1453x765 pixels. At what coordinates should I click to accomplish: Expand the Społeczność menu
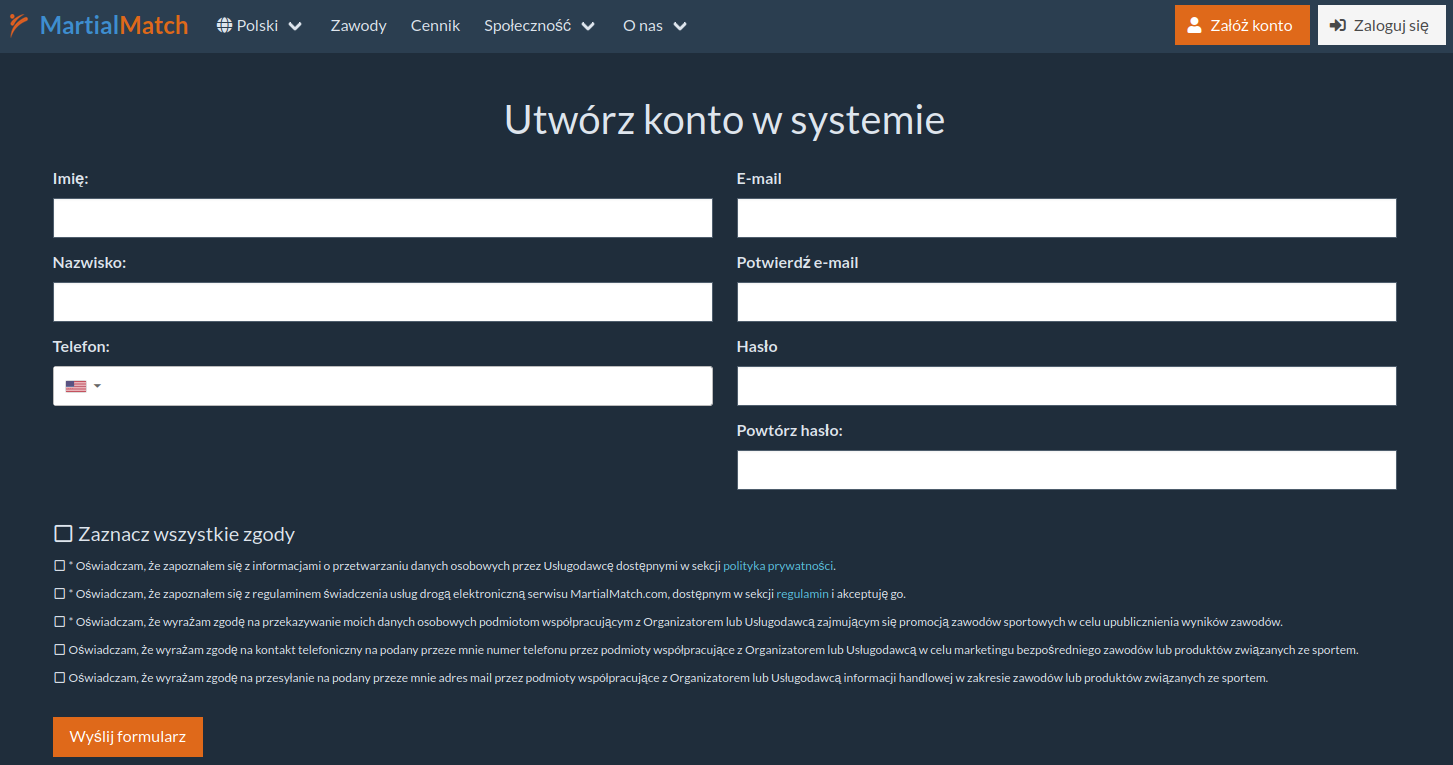coord(539,26)
